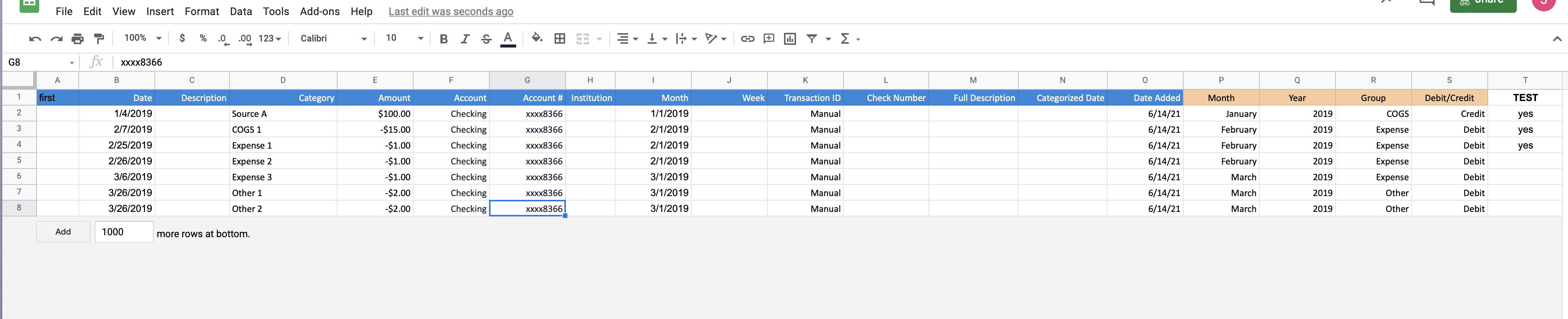Select the COGS 1 category cell
This screenshot has width=1568, height=319.
(x=283, y=130)
